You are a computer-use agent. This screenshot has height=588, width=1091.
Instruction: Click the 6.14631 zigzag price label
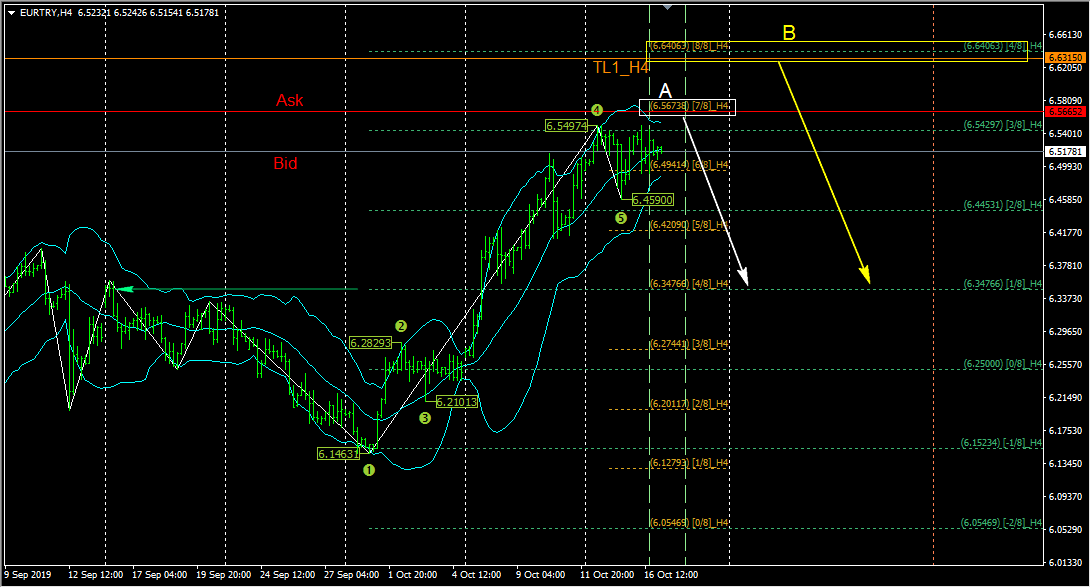338,454
